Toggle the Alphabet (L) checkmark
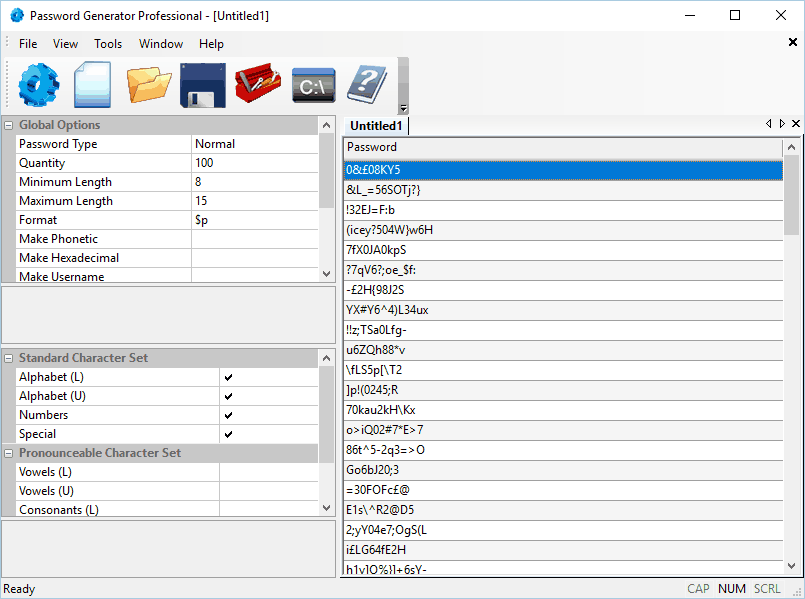The width and height of the screenshot is (805, 599). 228,377
